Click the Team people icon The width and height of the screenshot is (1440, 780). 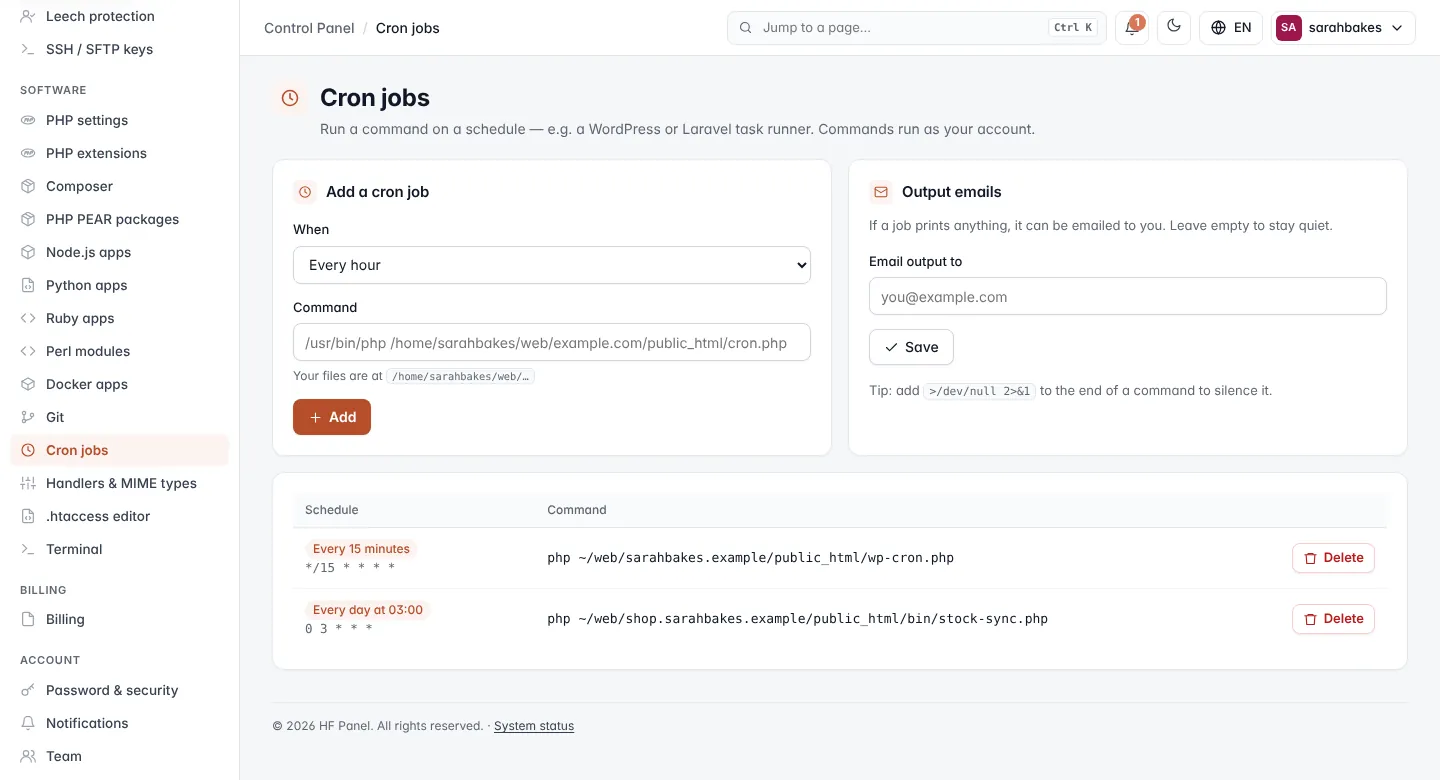pos(28,756)
